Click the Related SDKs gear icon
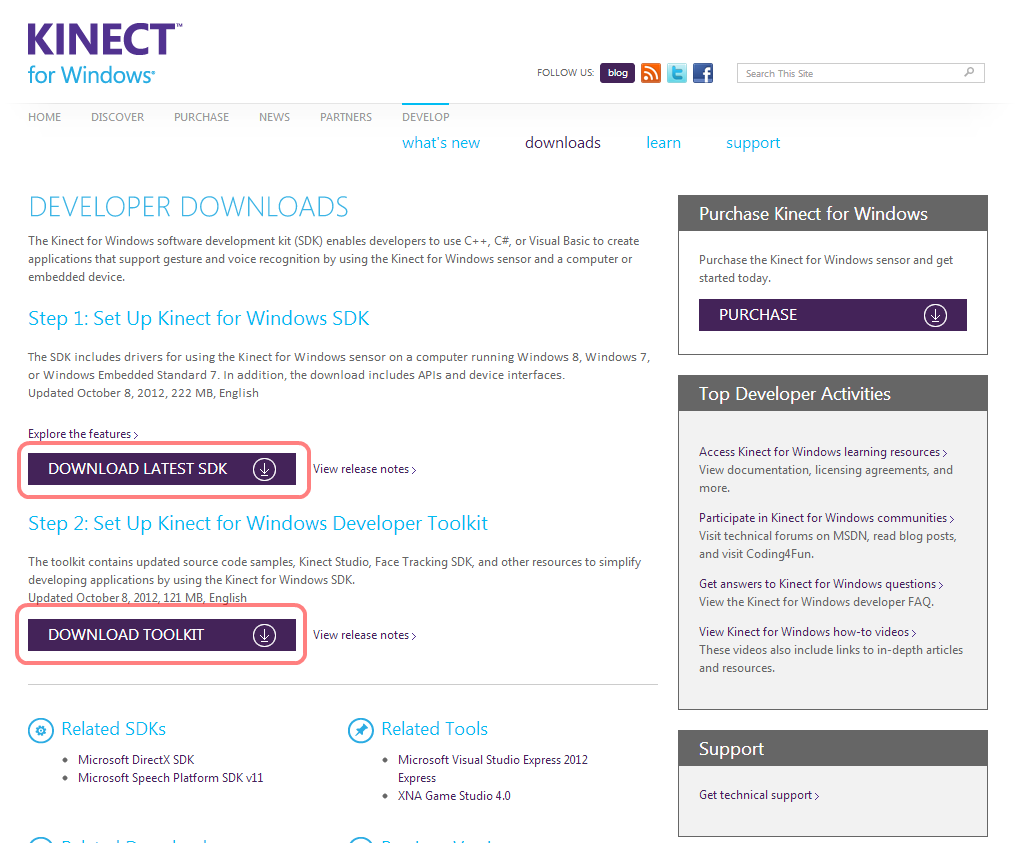The width and height of the screenshot is (1018, 843). pos(41,730)
